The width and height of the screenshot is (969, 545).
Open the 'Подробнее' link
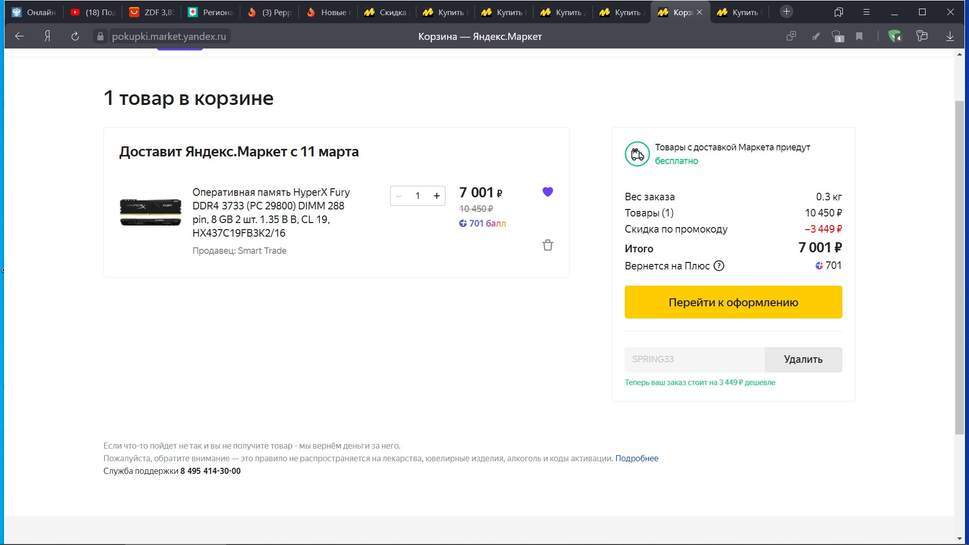pos(636,458)
